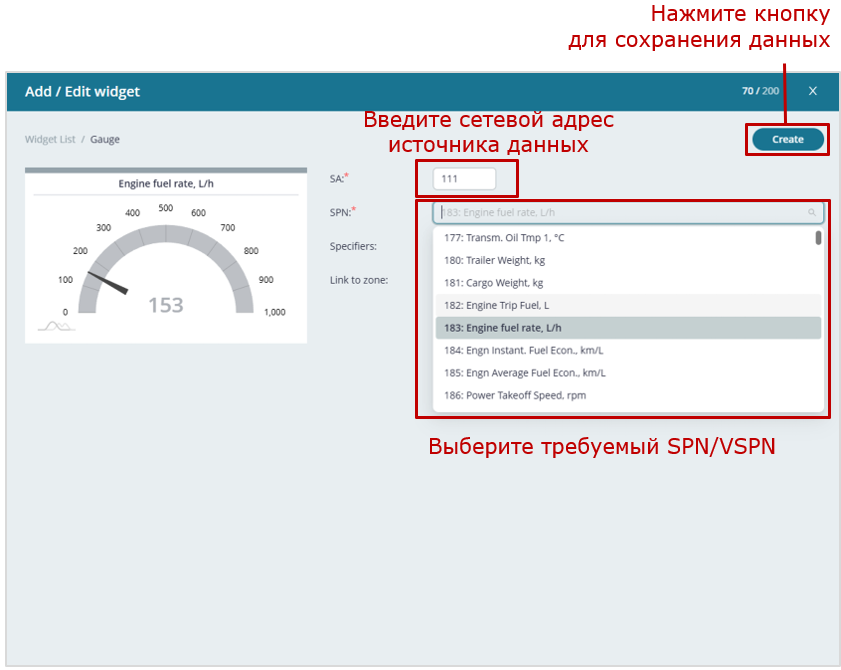Screen dimensions: 841x670
Task: Click the SPN dropdown list scrollbar
Action: click(818, 238)
